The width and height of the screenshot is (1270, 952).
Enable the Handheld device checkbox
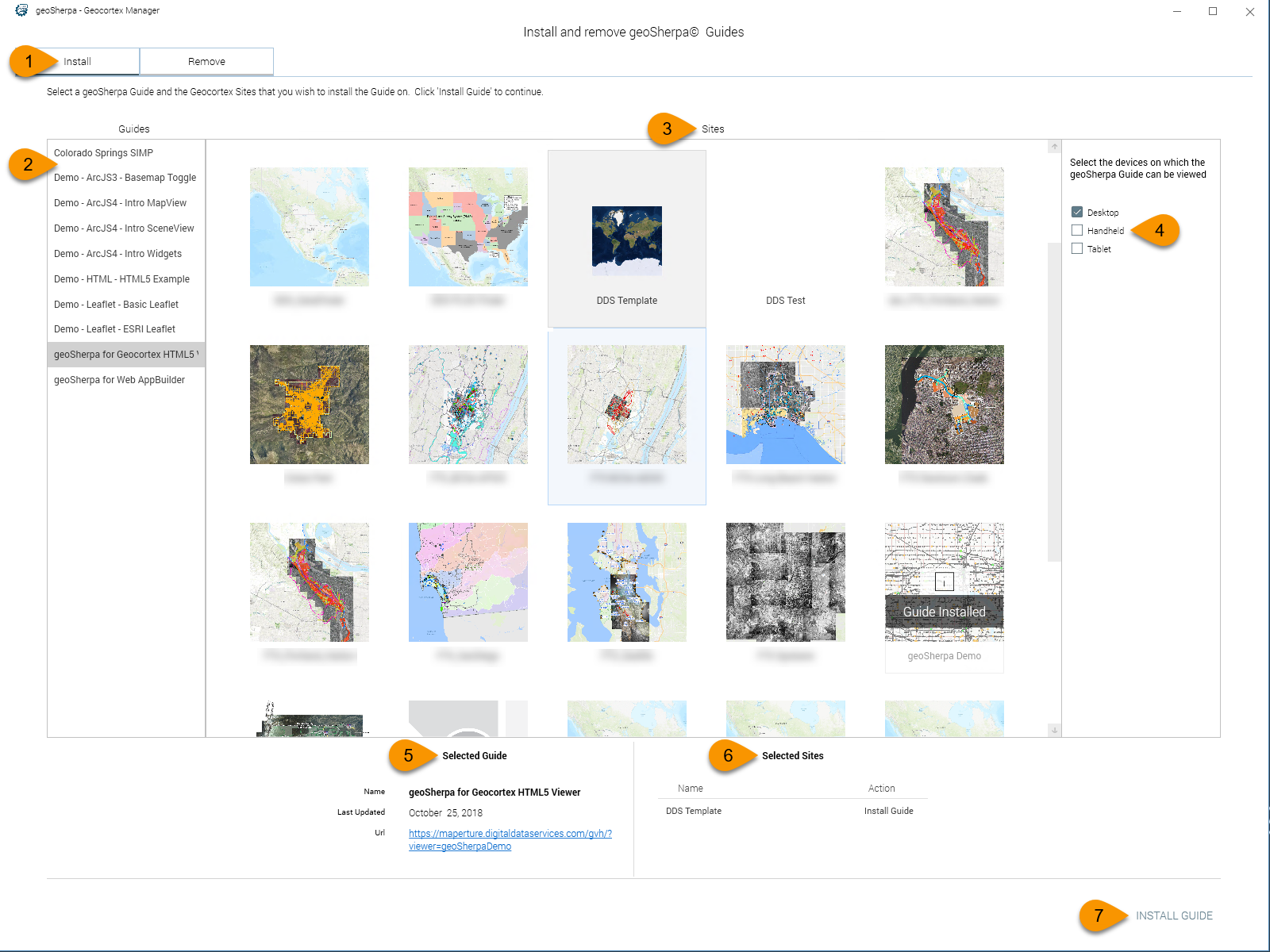(1077, 230)
